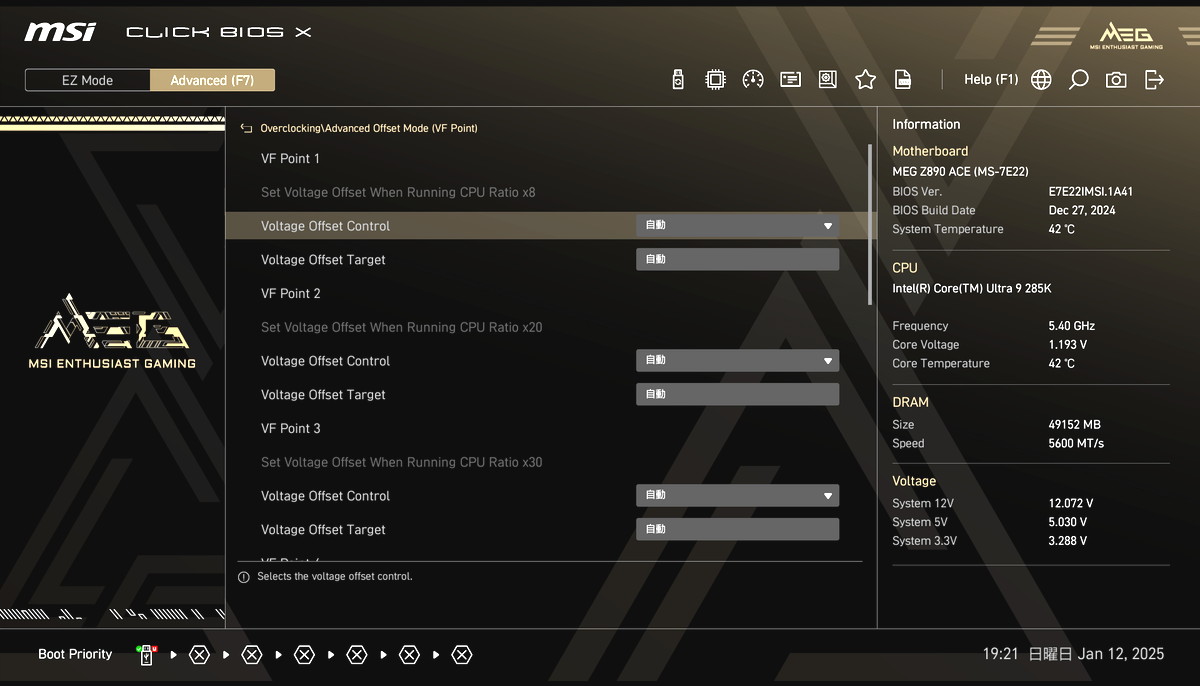1200x686 pixels.
Task: Click the date and time display
Action: coord(1073,654)
